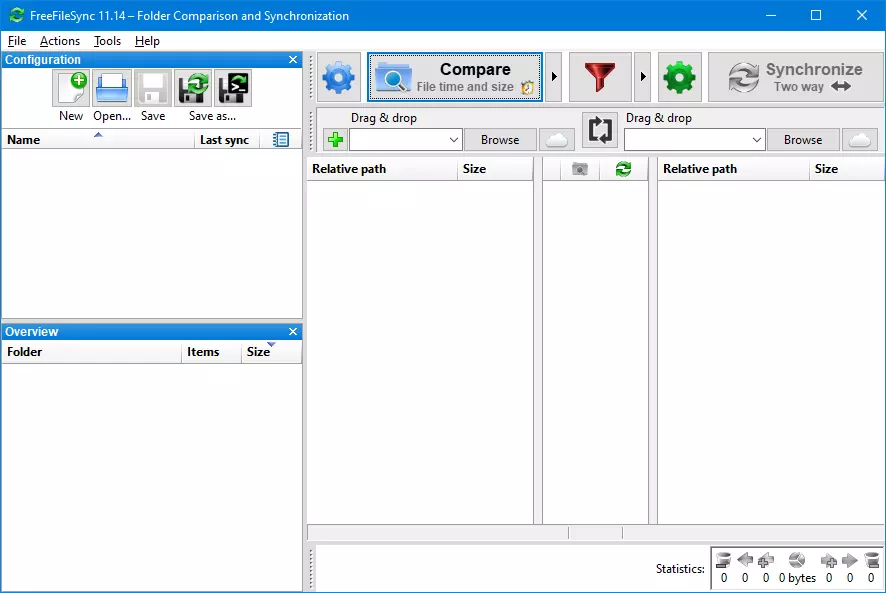The width and height of the screenshot is (886, 593).
Task: Open the Actions menu
Action: click(x=60, y=41)
